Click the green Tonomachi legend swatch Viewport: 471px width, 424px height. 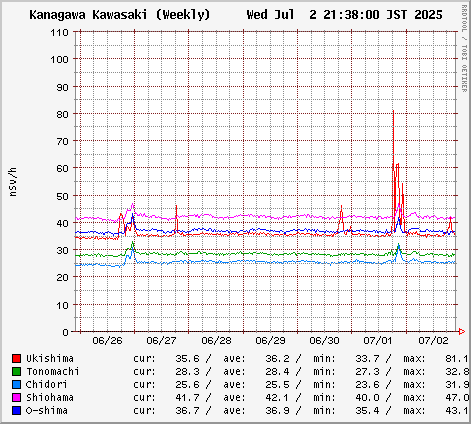pyautogui.click(x=16, y=371)
